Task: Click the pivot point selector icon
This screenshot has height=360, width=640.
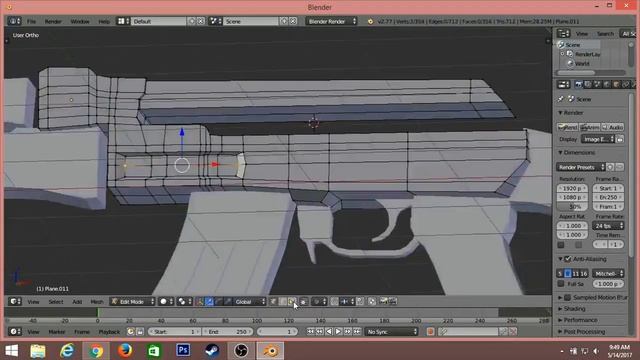Action: (x=184, y=302)
